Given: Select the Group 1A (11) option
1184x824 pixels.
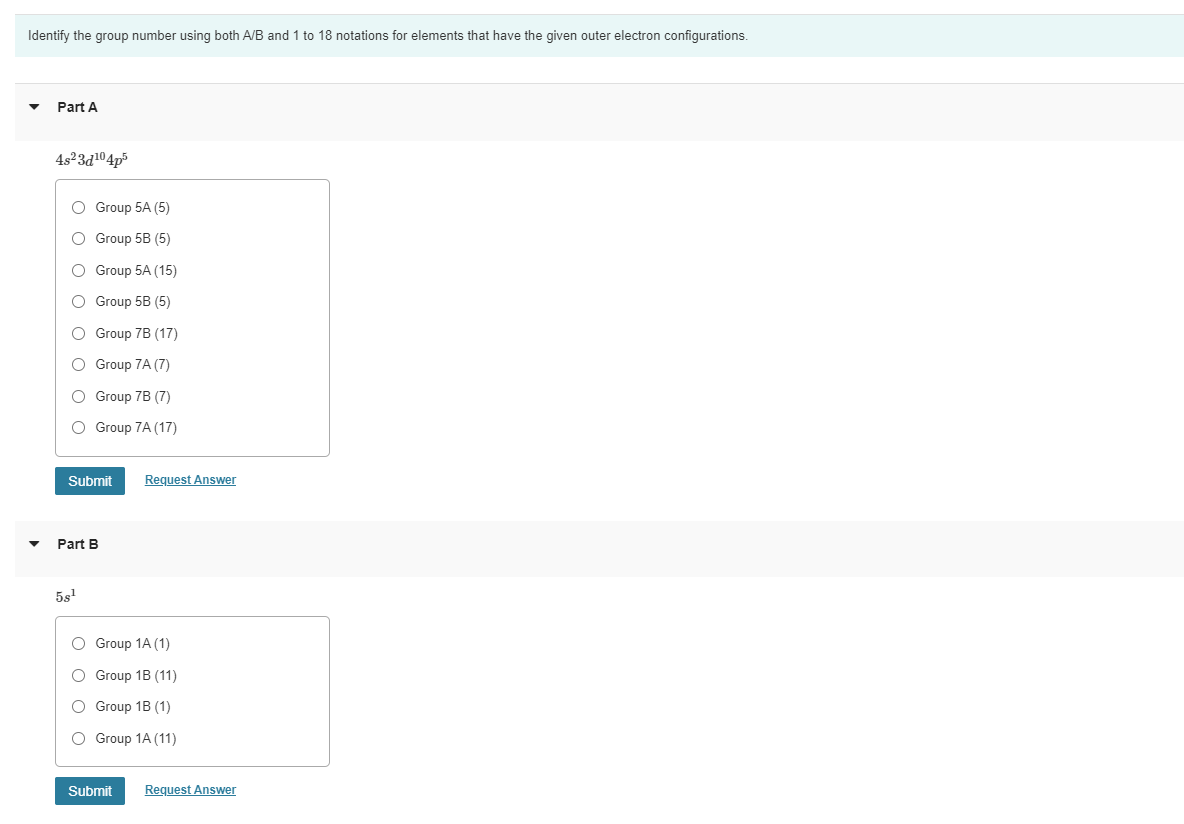Looking at the screenshot, I should pos(78,738).
